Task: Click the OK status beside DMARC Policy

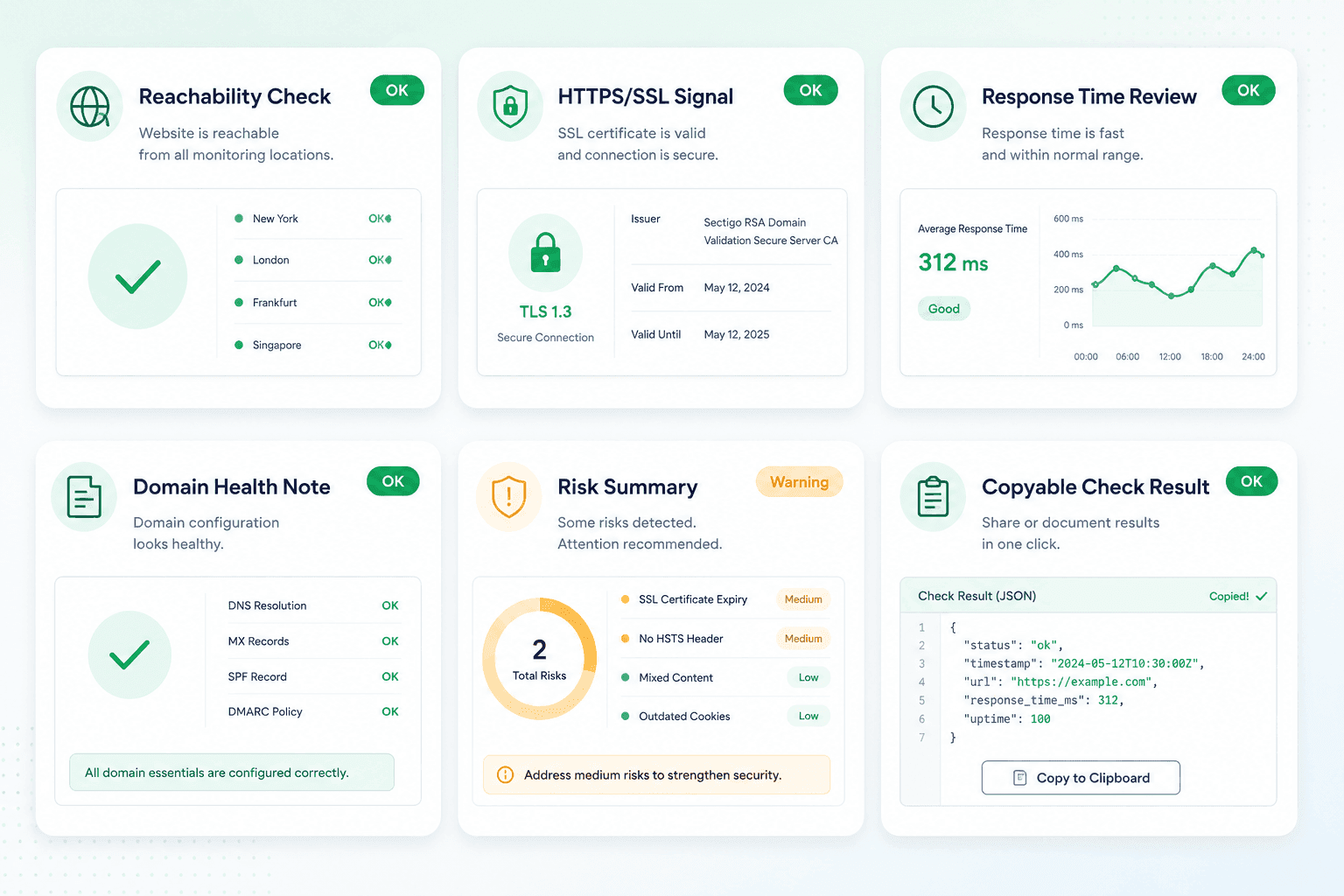Action: pos(390,711)
